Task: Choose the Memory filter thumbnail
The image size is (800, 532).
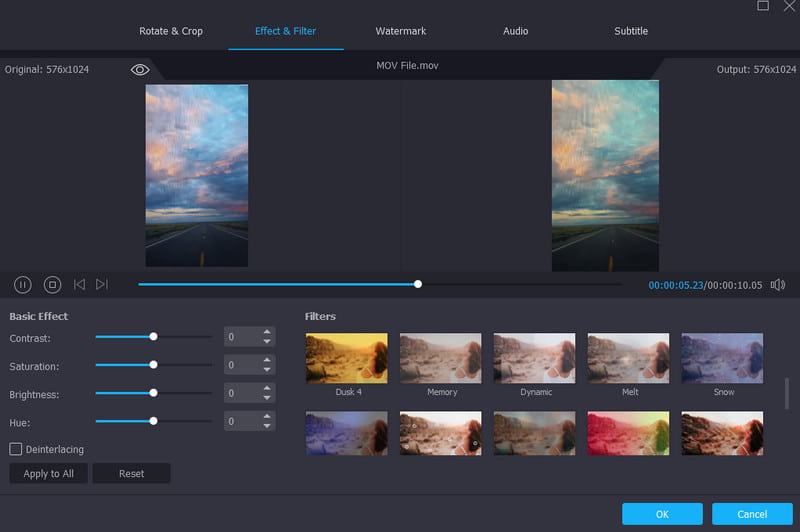Action: pyautogui.click(x=441, y=358)
